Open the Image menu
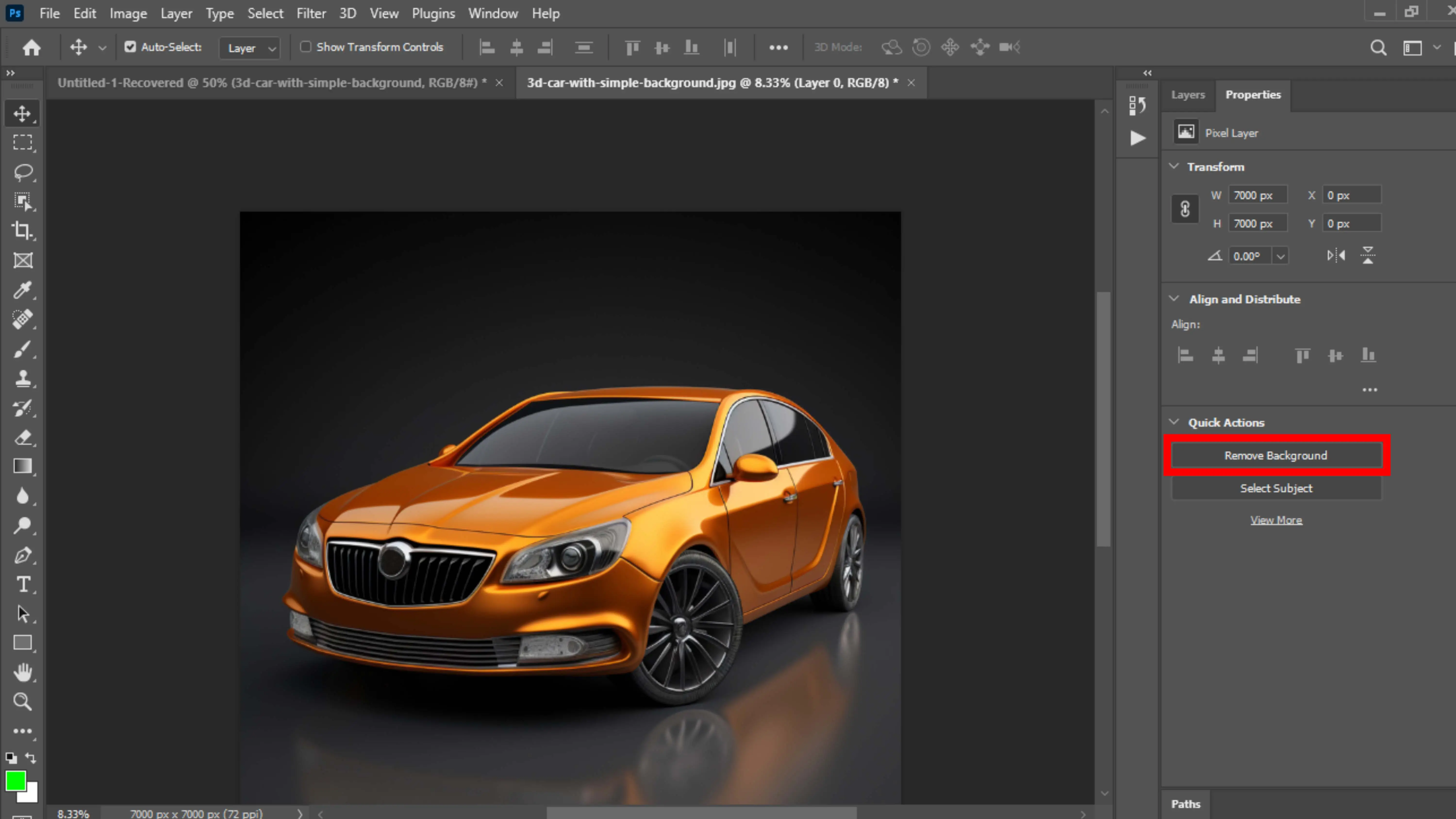Image resolution: width=1456 pixels, height=819 pixels. pos(128,14)
